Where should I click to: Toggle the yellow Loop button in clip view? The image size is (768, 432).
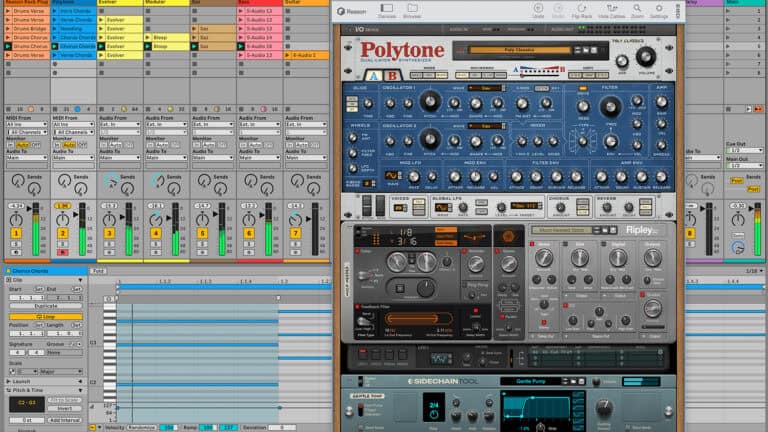[46, 316]
